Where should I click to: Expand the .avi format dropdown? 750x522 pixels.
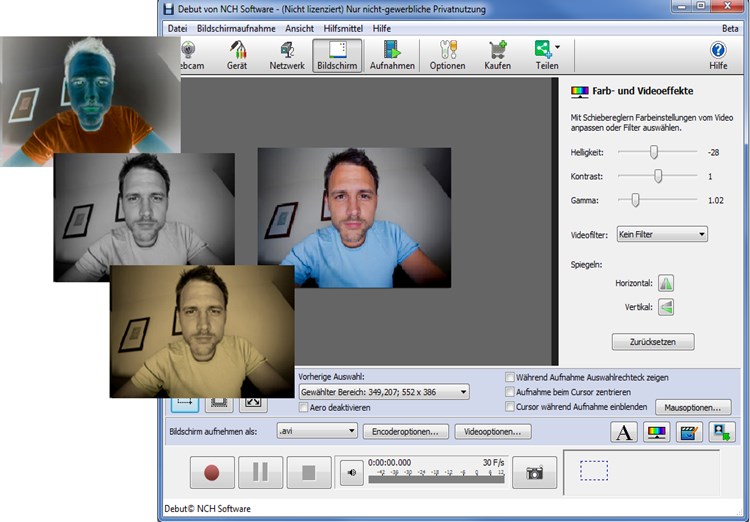(317, 431)
